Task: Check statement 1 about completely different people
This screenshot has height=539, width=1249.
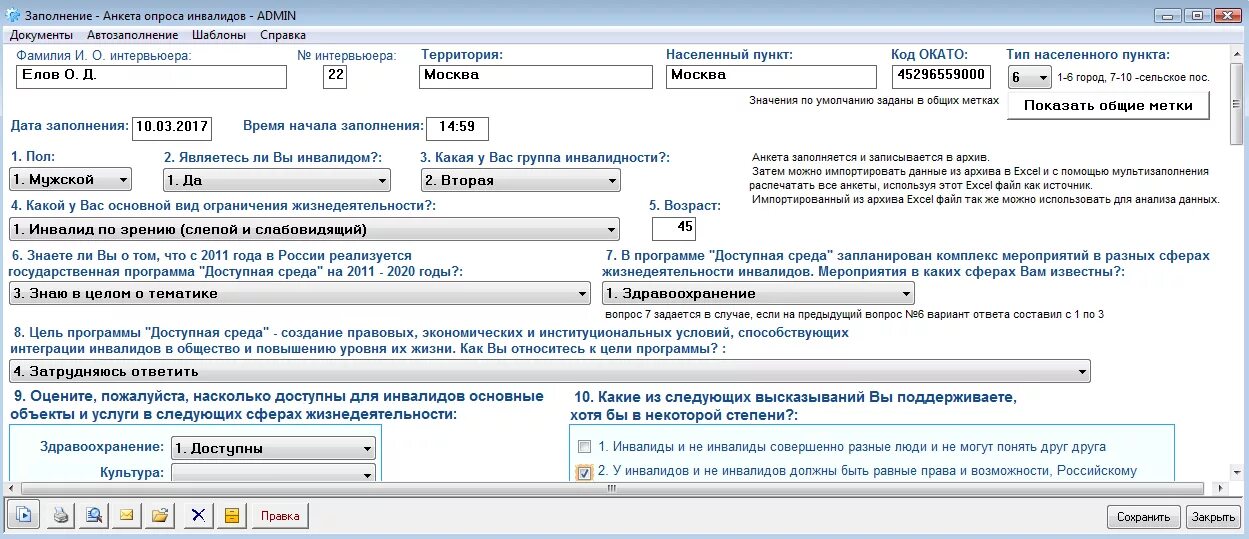Action: tap(584, 447)
